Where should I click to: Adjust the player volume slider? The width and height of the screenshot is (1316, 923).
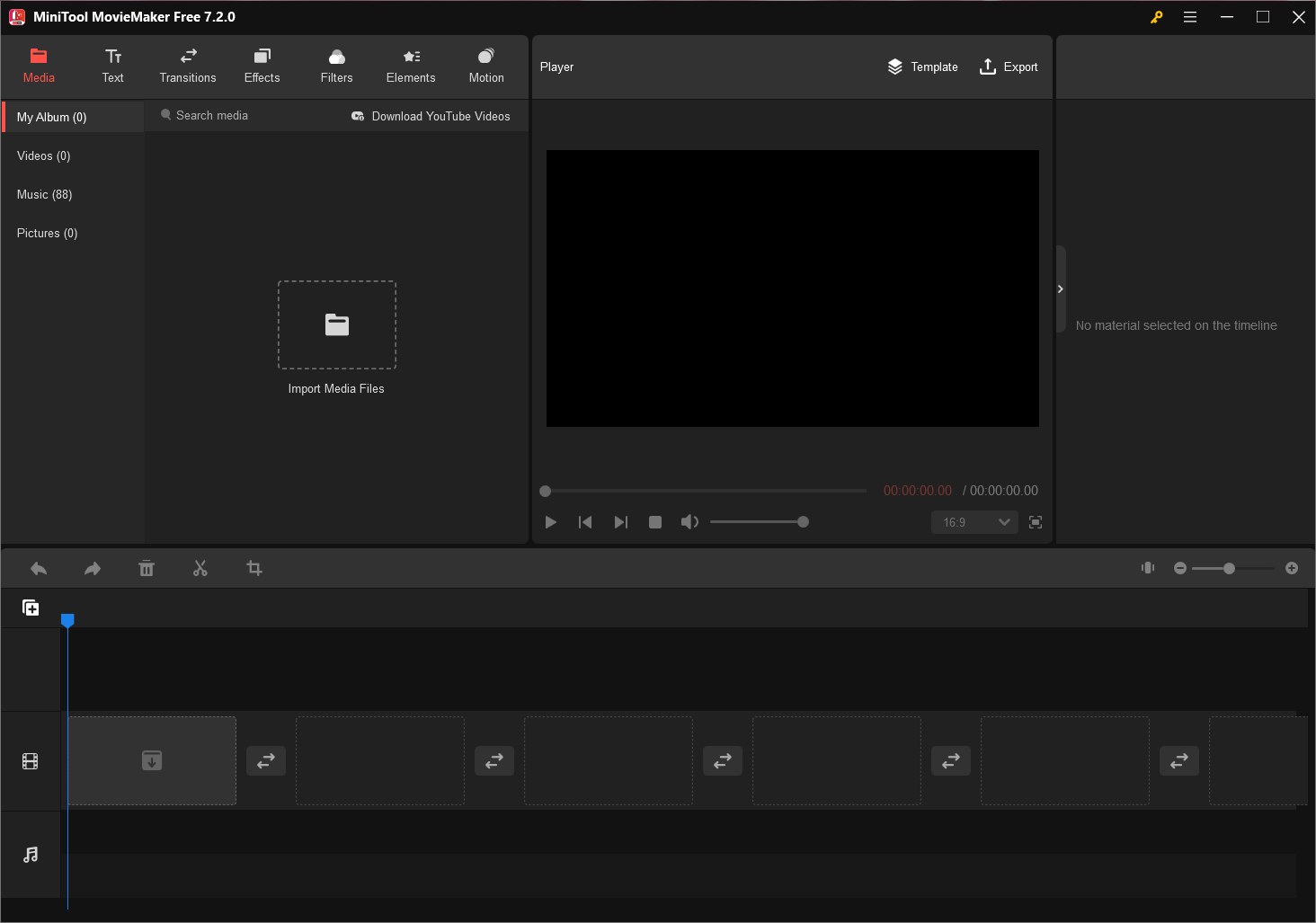[760, 522]
